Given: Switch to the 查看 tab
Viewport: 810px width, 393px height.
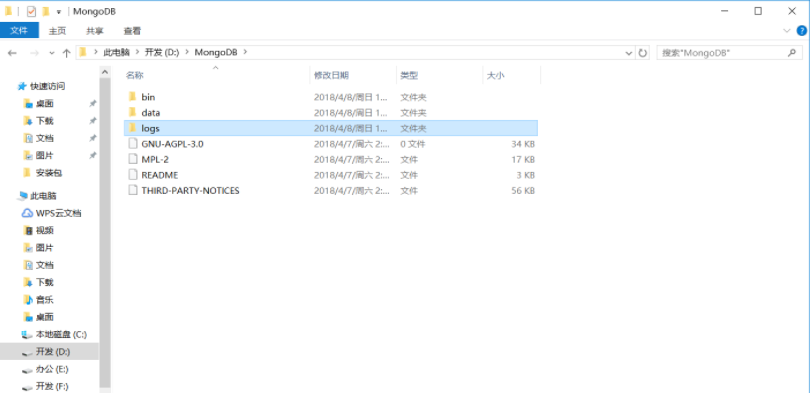Looking at the screenshot, I should (x=132, y=31).
